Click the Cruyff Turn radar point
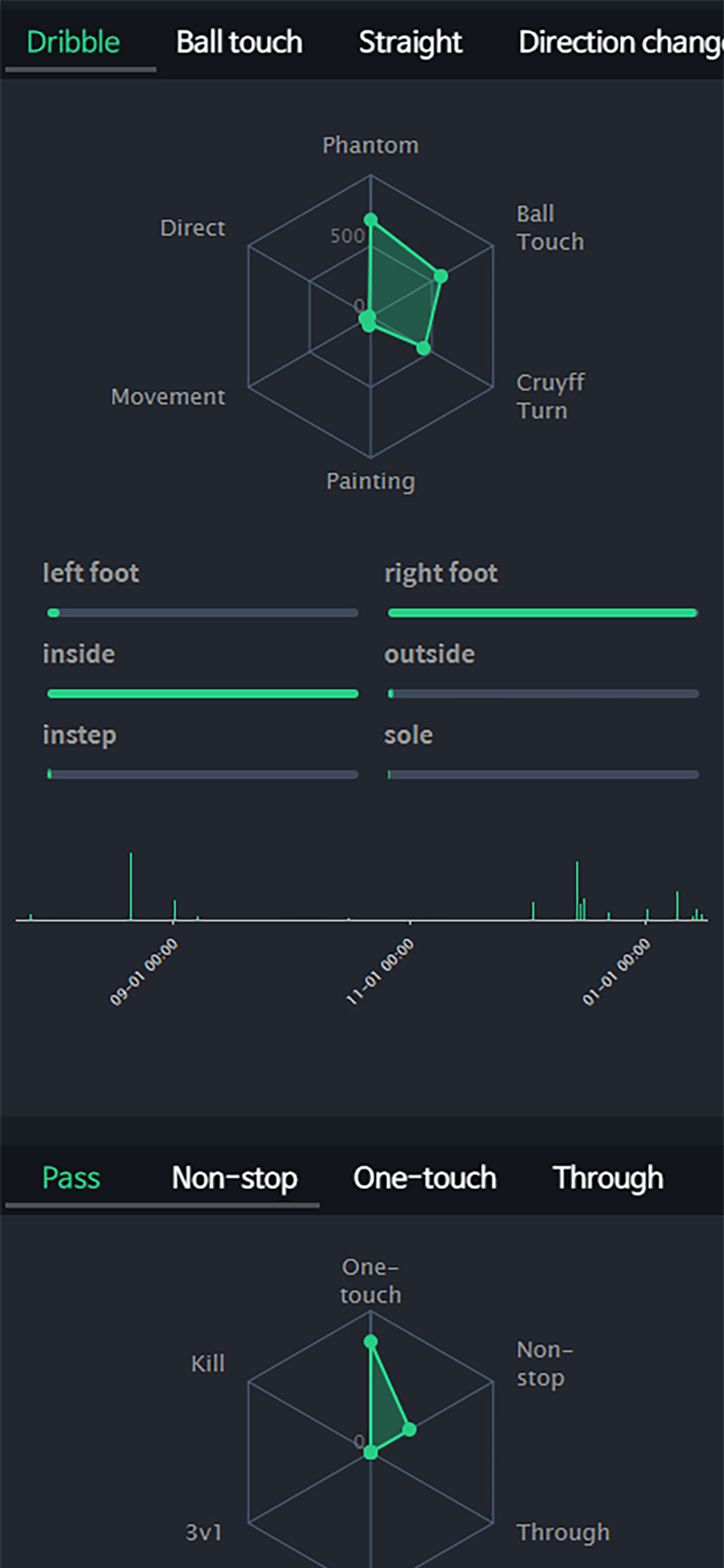Screen dimensions: 724x1568 click(x=423, y=348)
